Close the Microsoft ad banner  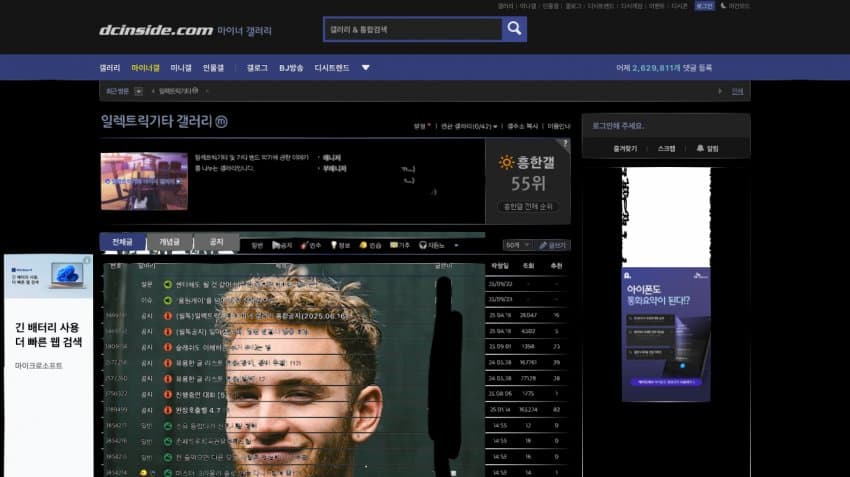point(88,259)
